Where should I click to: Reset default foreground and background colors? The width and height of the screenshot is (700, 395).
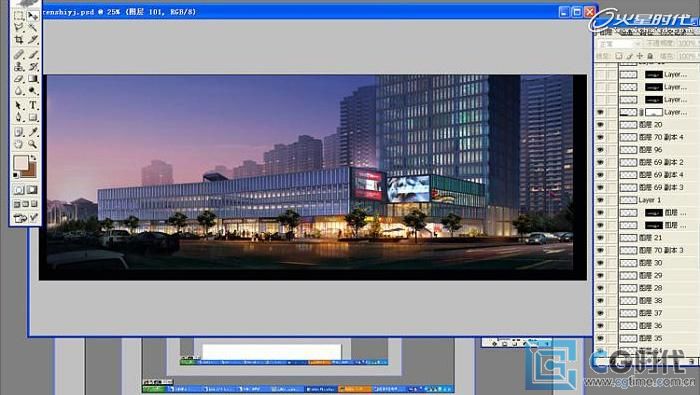pyautogui.click(x=16, y=175)
